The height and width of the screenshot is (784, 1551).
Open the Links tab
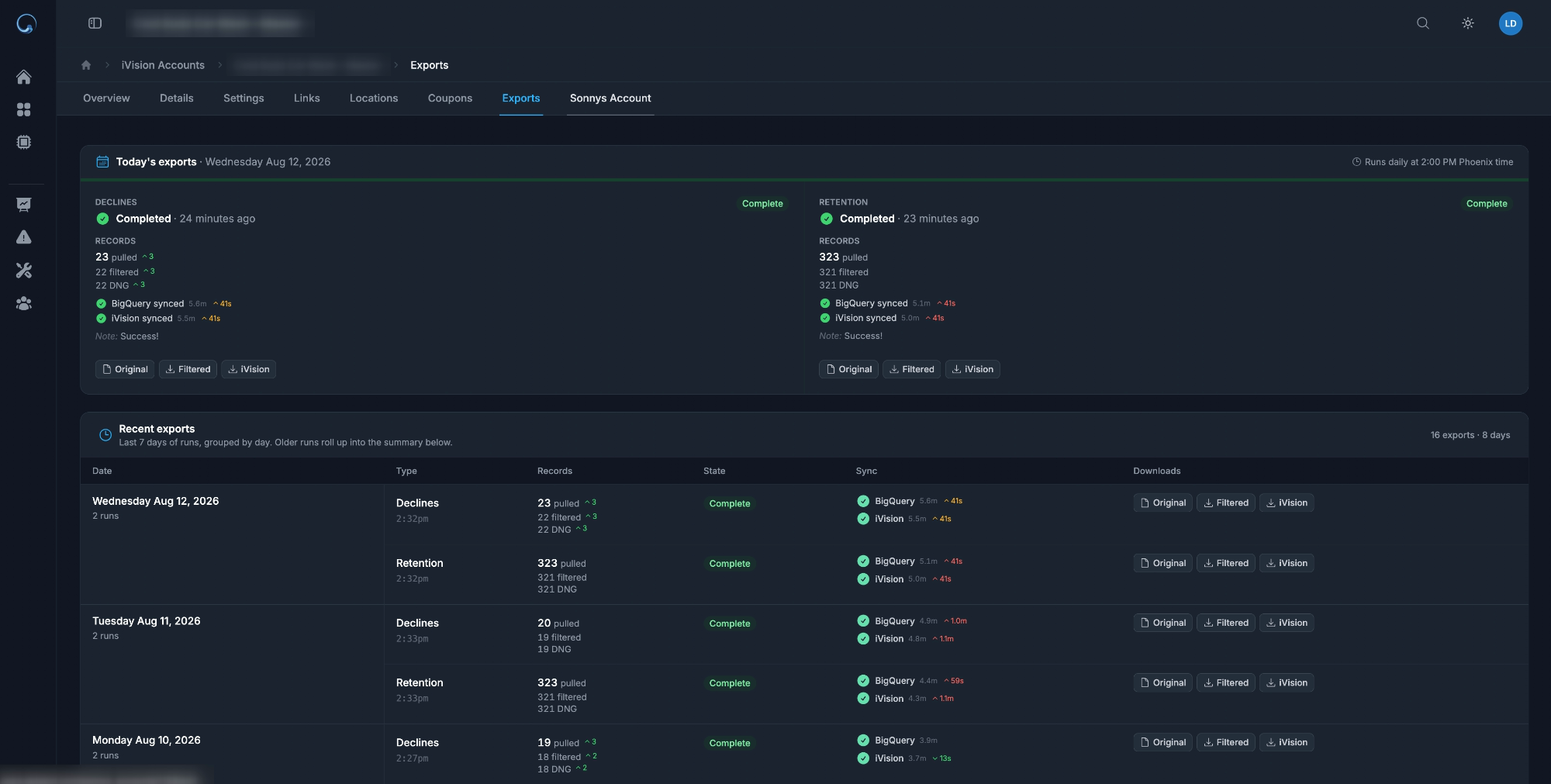pos(307,98)
